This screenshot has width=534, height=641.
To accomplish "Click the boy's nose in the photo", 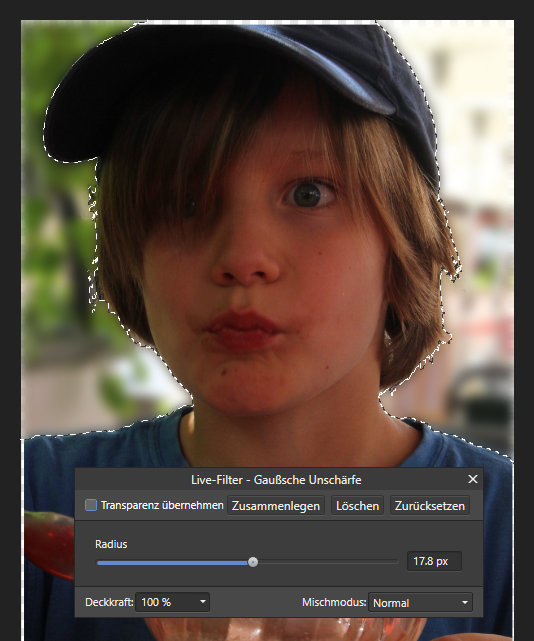I will coord(245,264).
